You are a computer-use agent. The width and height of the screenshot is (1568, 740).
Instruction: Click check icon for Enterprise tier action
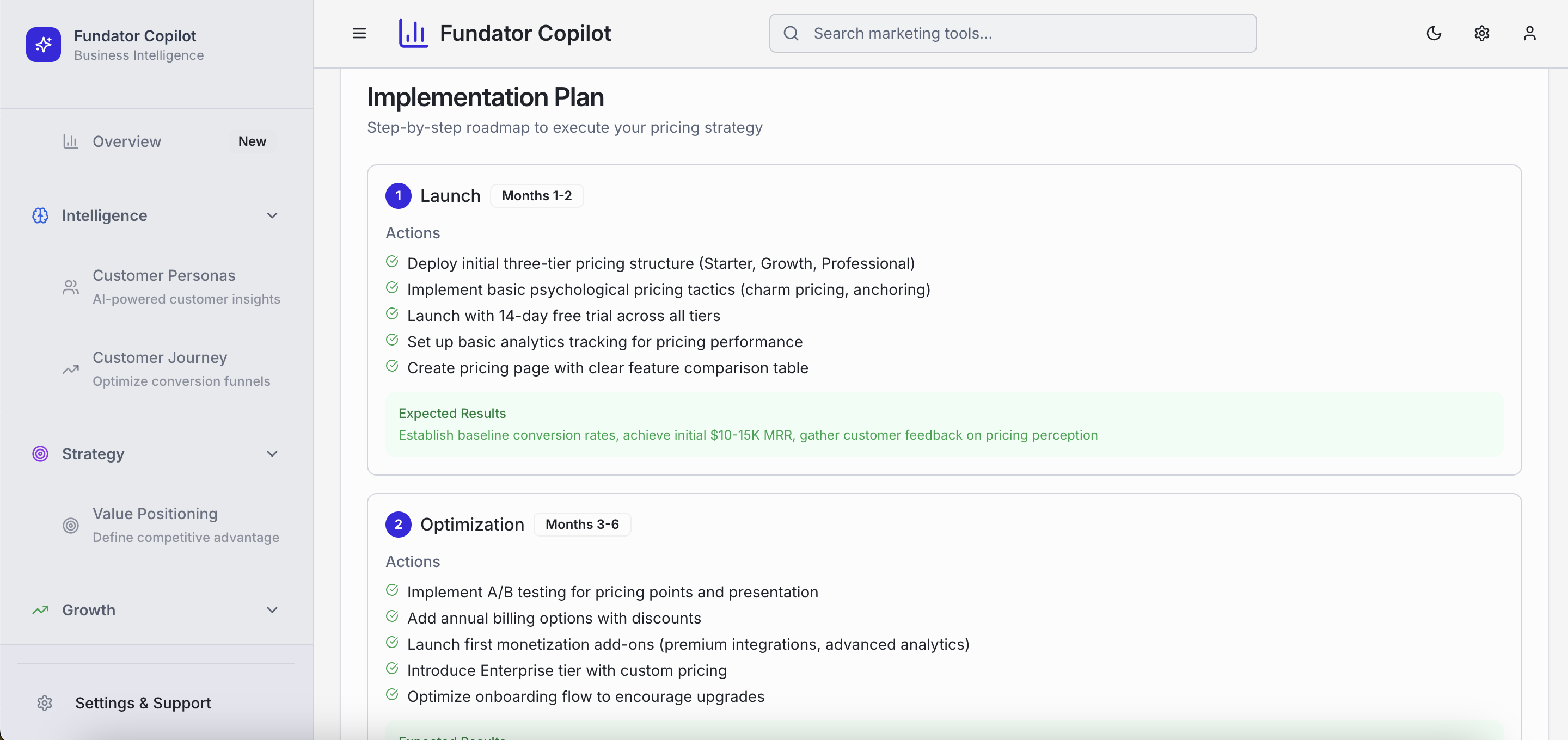click(392, 668)
